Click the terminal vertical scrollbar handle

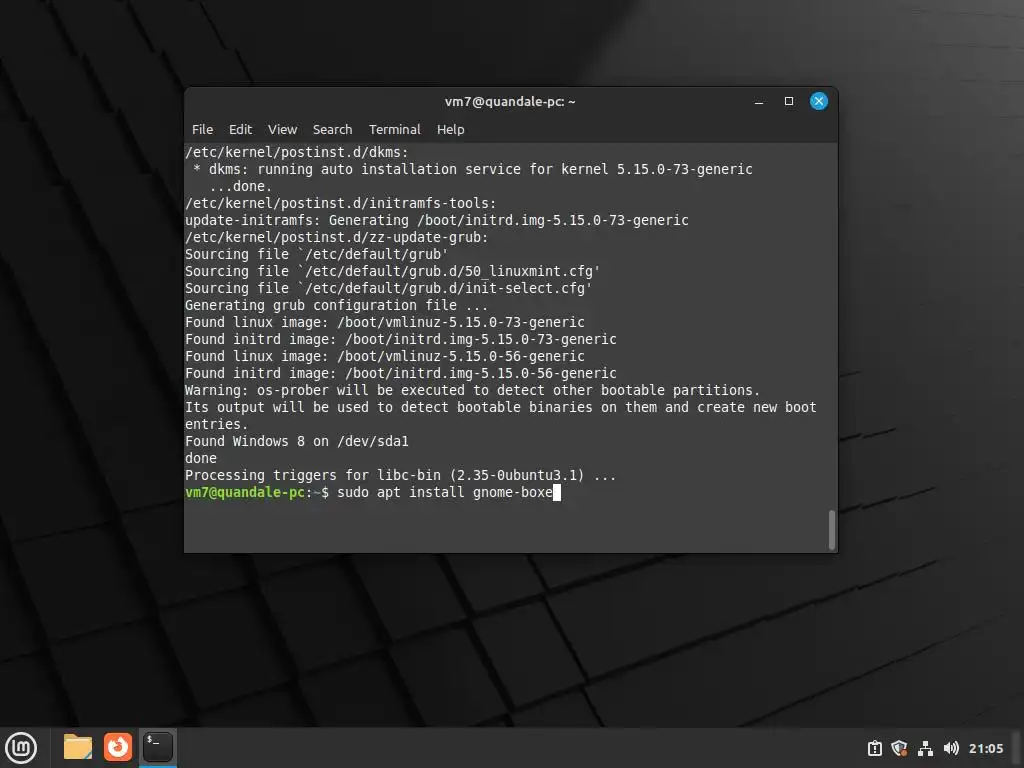[x=831, y=530]
